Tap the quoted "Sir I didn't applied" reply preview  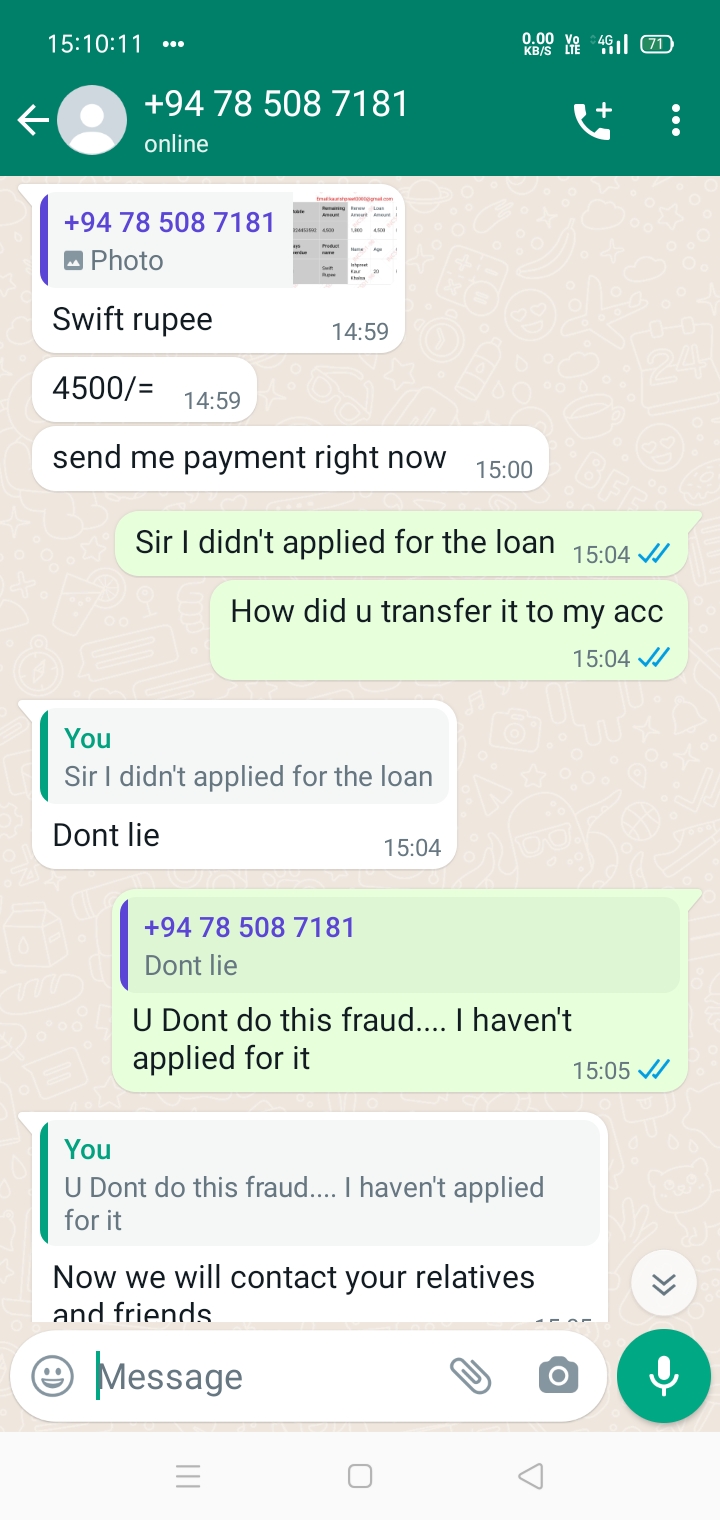245,756
